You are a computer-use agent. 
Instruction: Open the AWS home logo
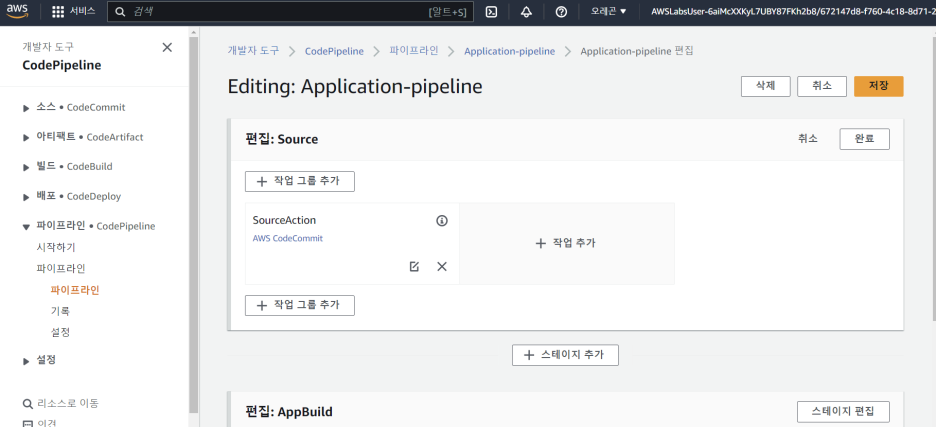click(x=18, y=11)
